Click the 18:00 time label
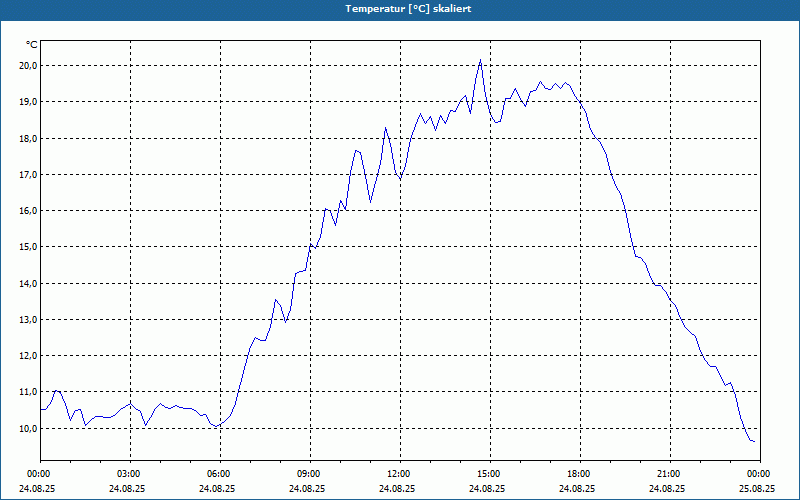This screenshot has height=500, width=800. click(x=578, y=474)
